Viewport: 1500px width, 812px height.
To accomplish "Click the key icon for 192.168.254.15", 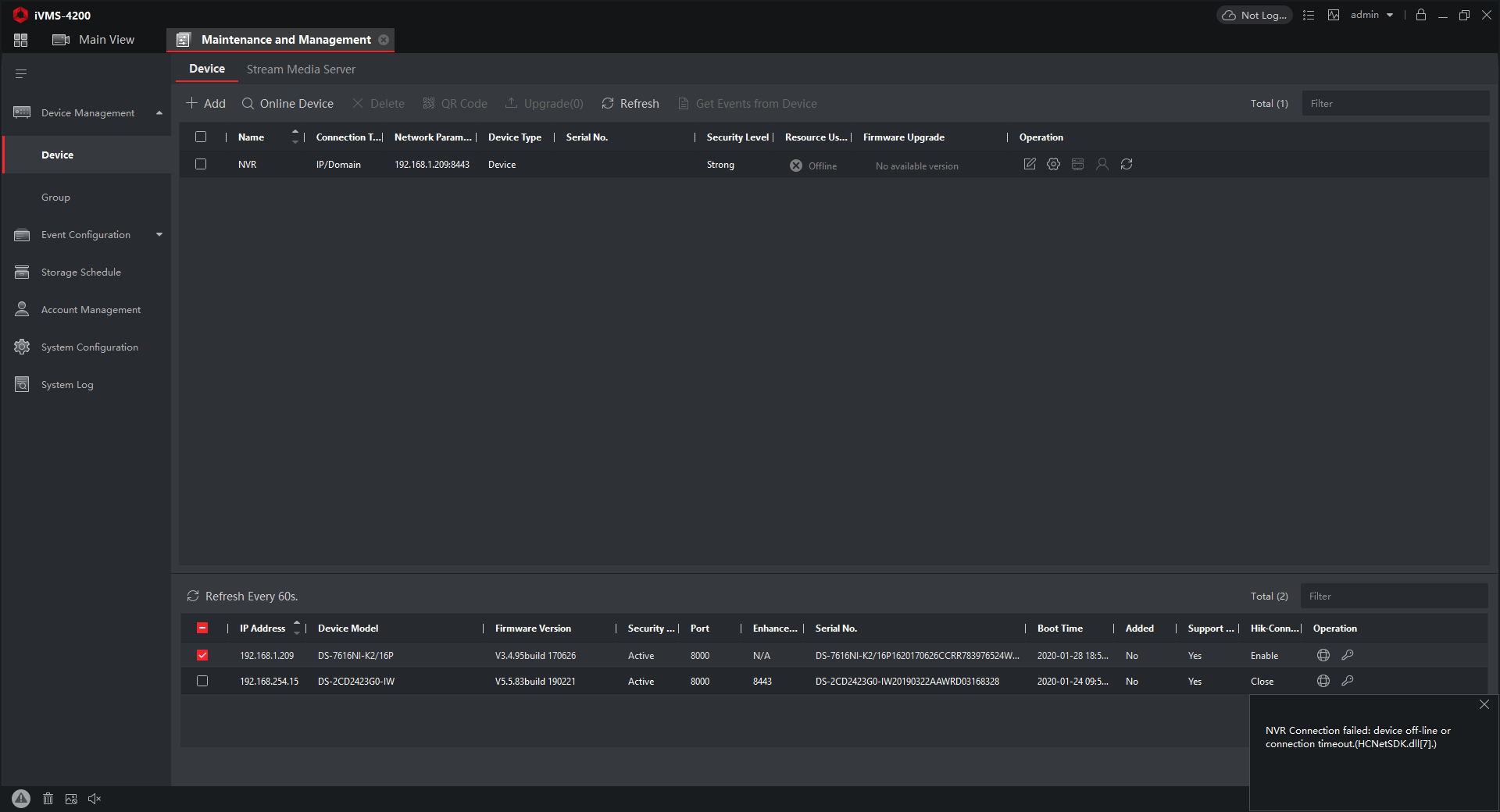I will pyautogui.click(x=1347, y=681).
